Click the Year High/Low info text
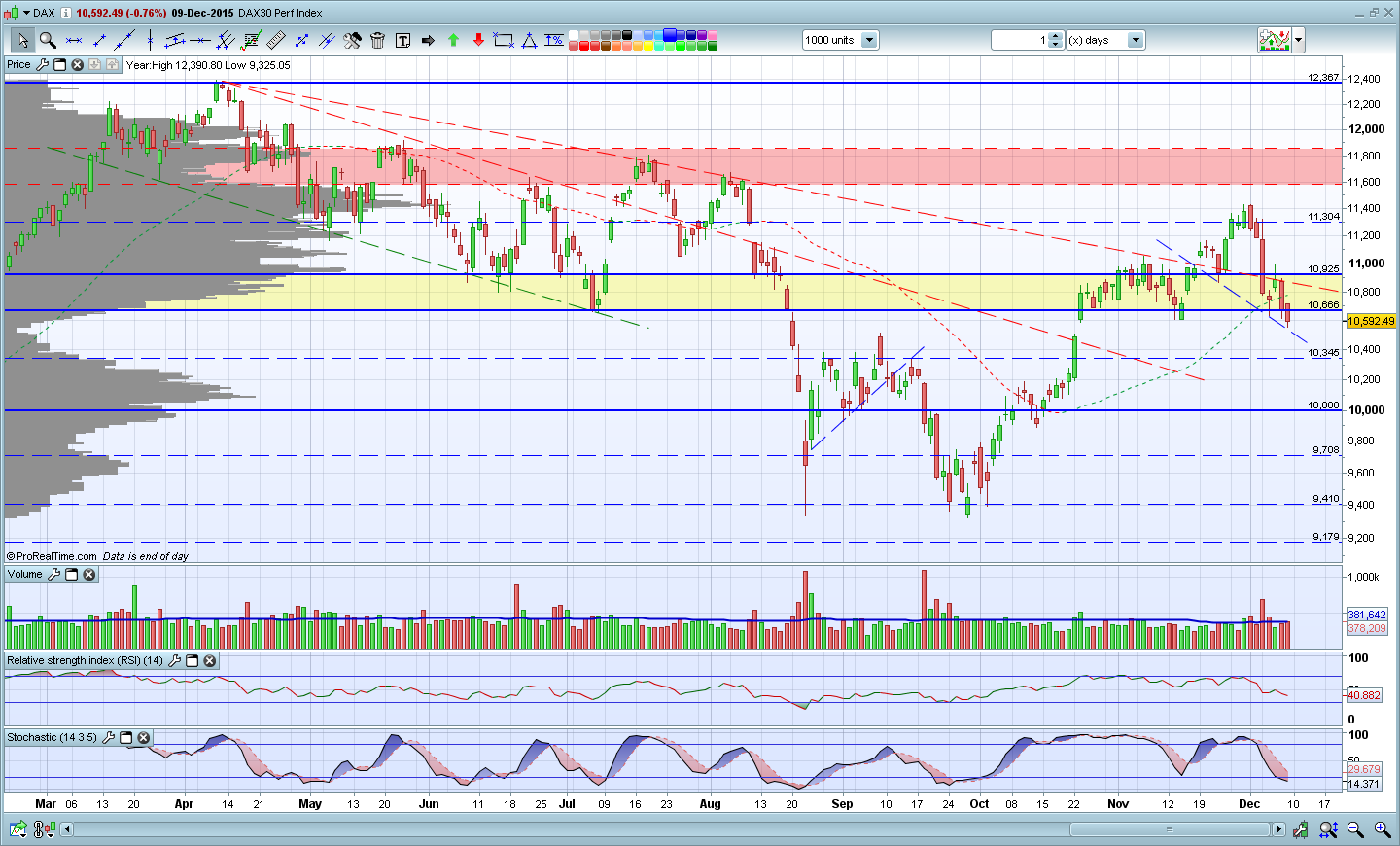The image size is (1400, 846). pos(208,65)
